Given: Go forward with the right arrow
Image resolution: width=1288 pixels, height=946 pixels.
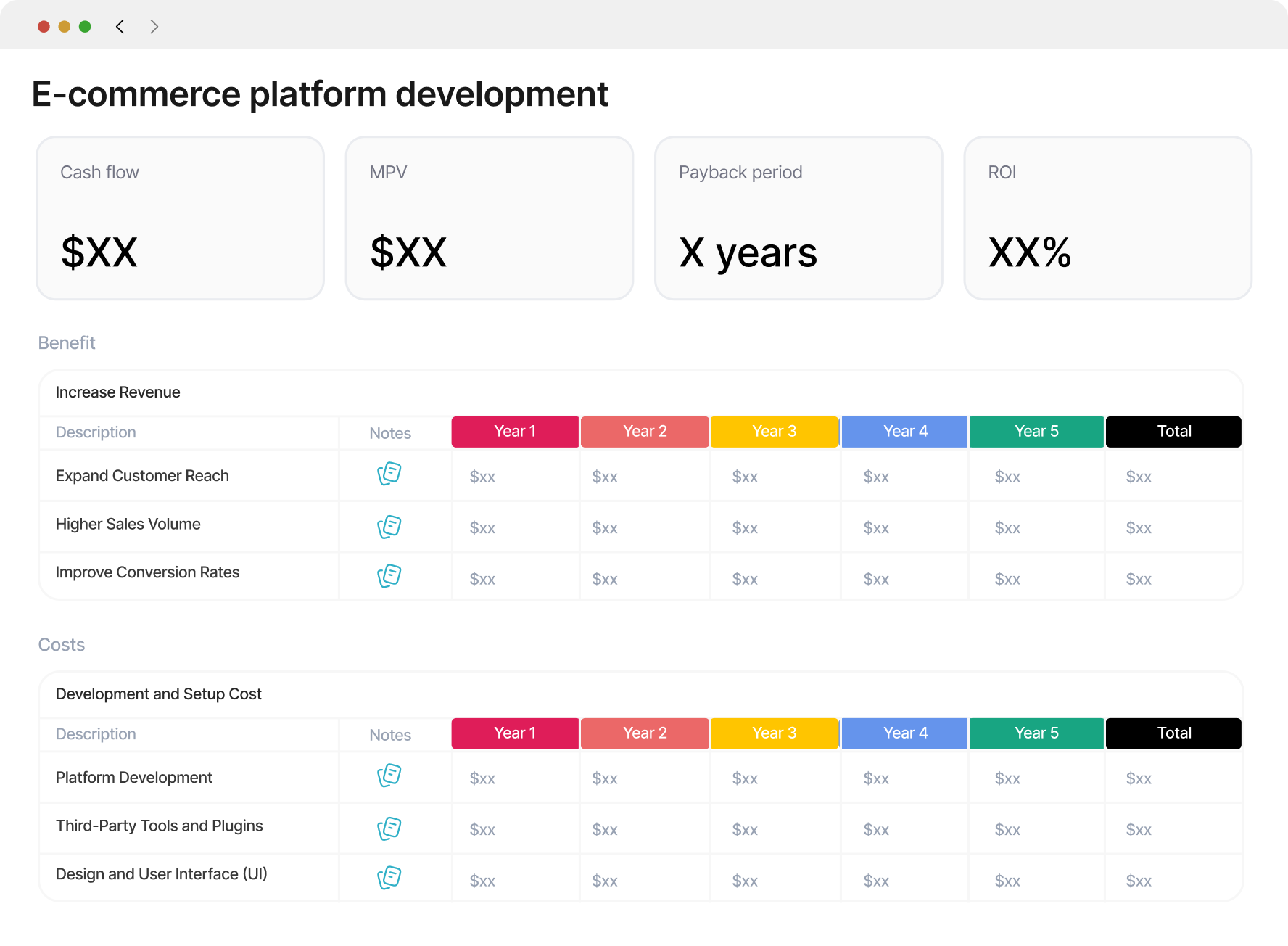Looking at the screenshot, I should coord(154,27).
